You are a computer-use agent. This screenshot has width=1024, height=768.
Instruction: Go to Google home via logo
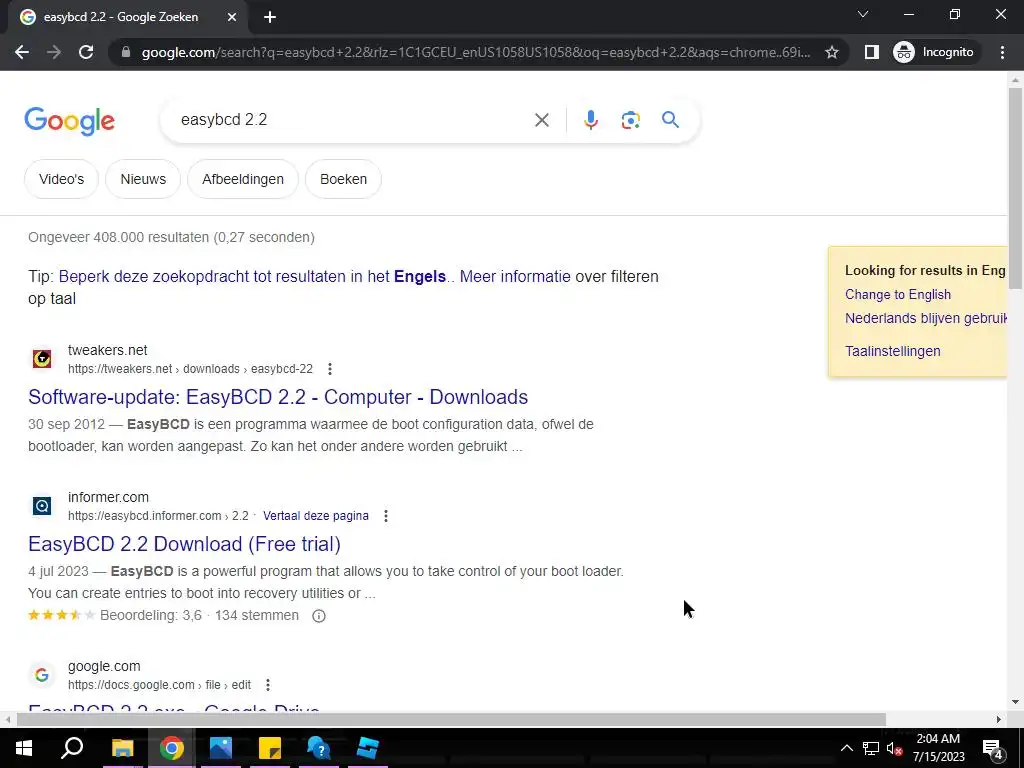click(69, 121)
